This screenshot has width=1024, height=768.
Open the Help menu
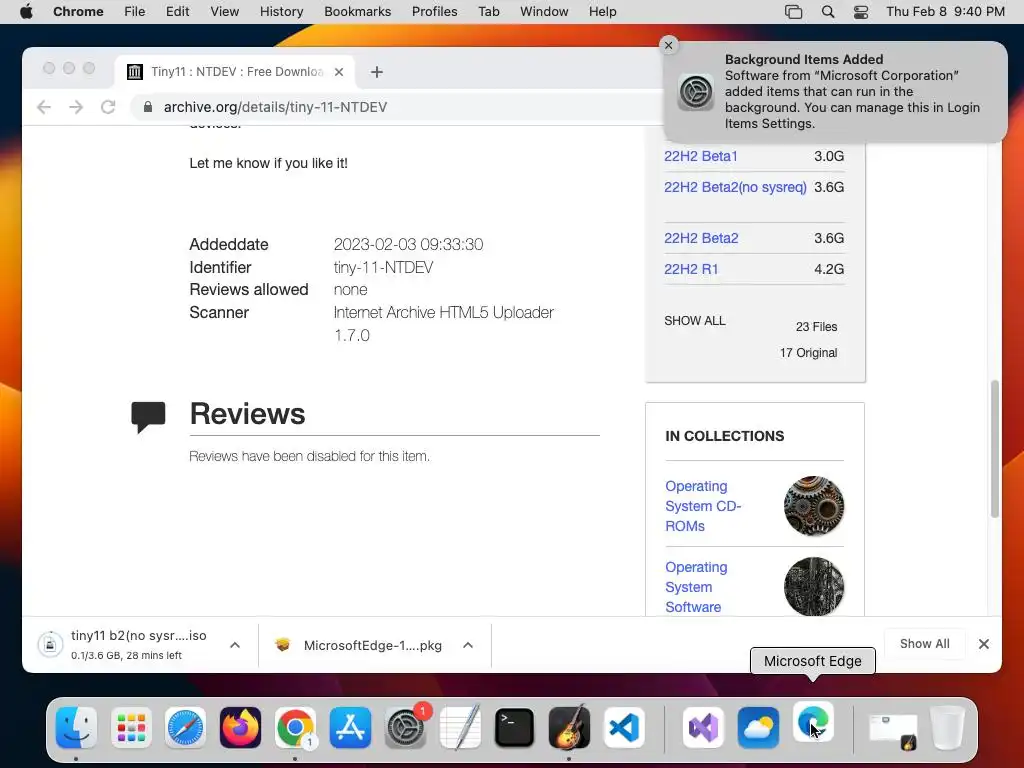click(602, 12)
